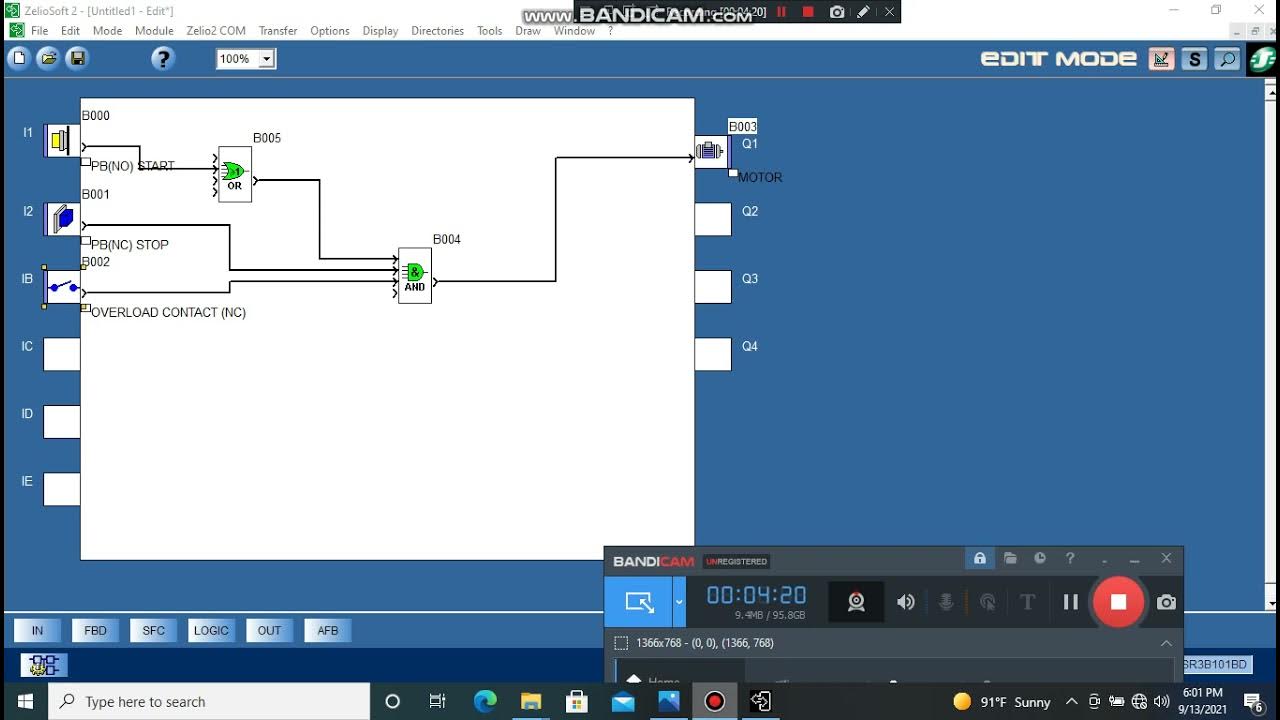Select the B005 OR gate block
Image resolution: width=1280 pixels, height=720 pixels.
(235, 174)
